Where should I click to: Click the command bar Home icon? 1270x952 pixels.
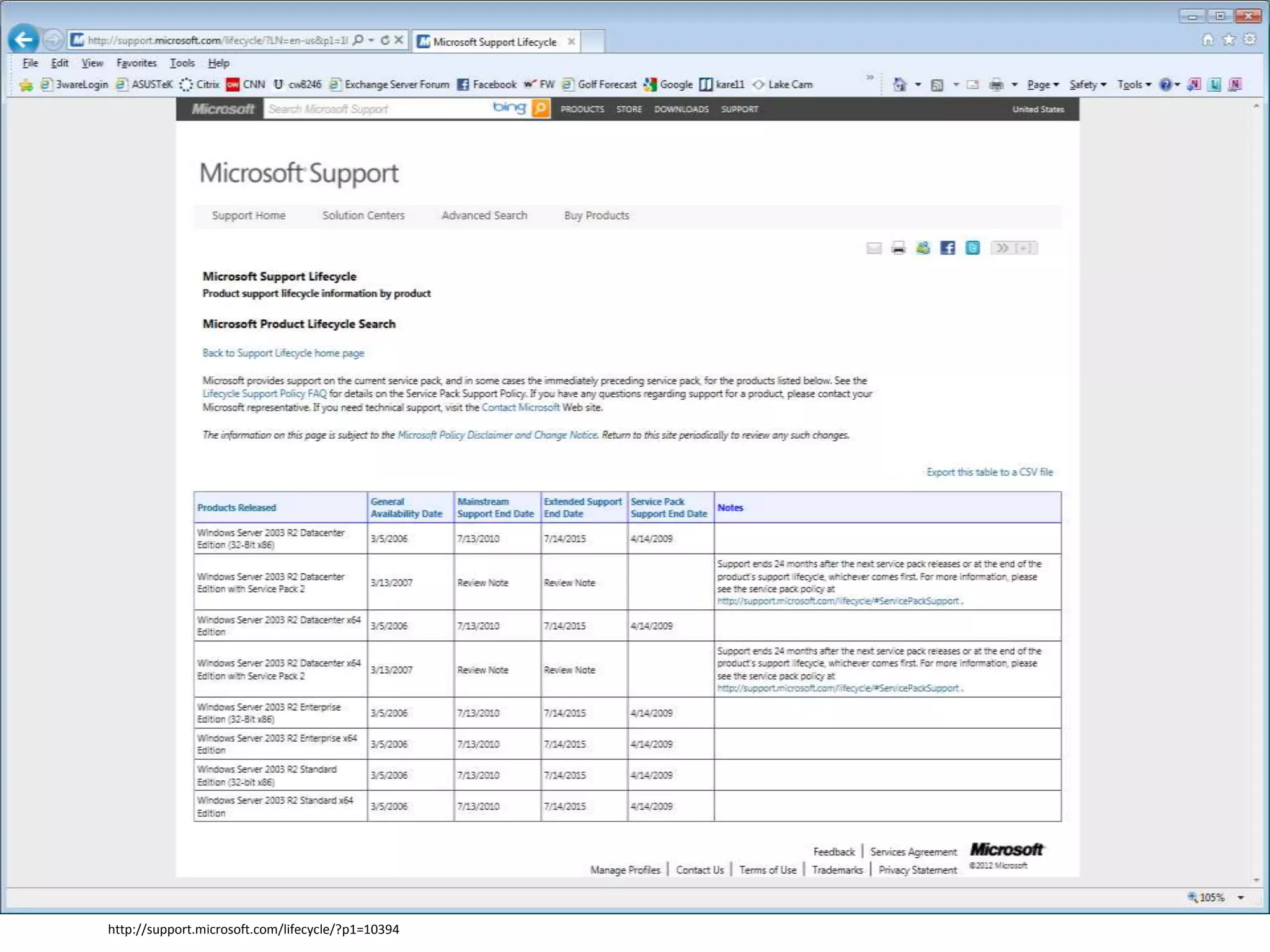pyautogui.click(x=899, y=85)
